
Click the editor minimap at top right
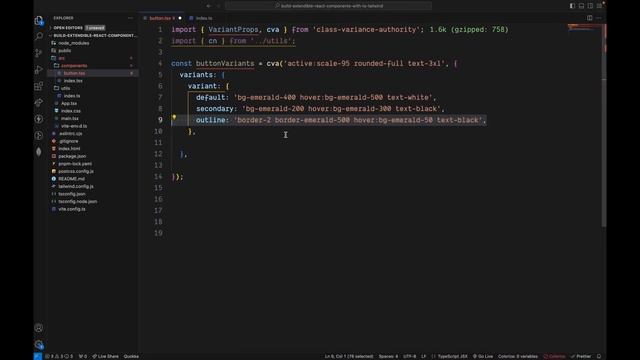(584, 28)
